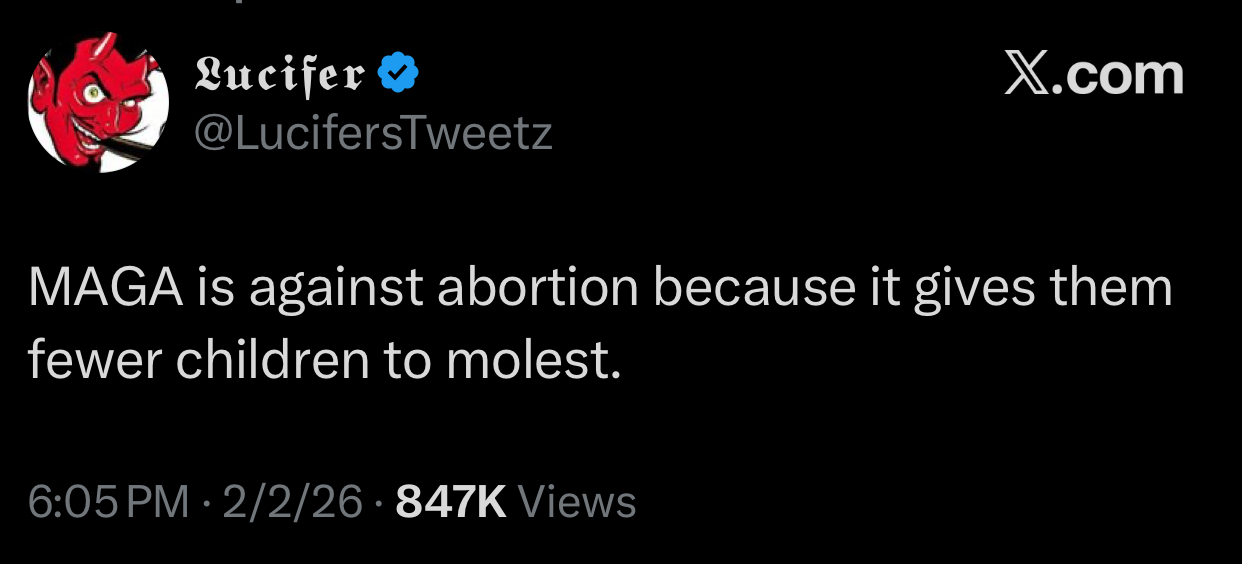Click the X logo in the watermark
1242x564 pixels.
click(x=1026, y=76)
